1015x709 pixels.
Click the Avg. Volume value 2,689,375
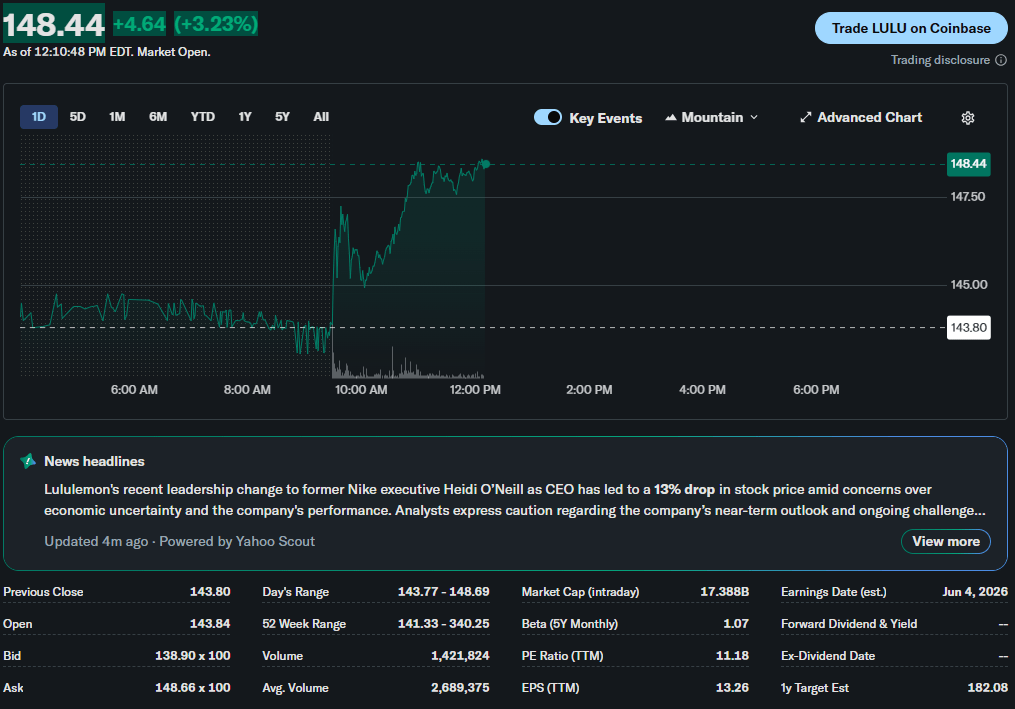coord(460,688)
